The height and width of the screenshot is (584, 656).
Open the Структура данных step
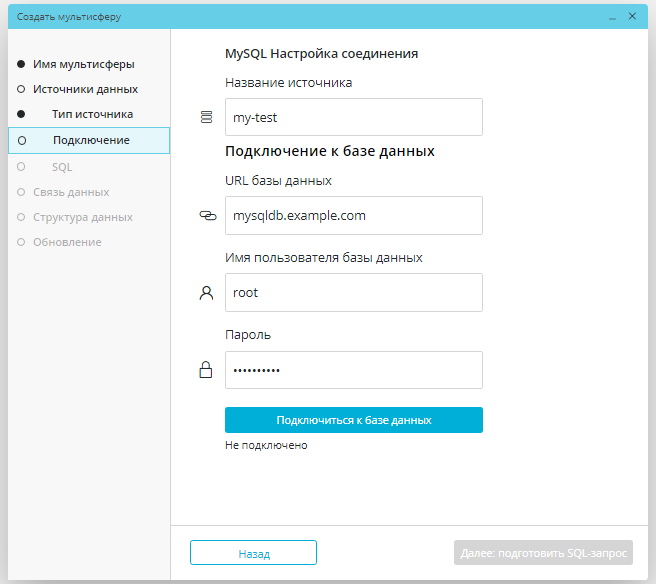[83, 217]
